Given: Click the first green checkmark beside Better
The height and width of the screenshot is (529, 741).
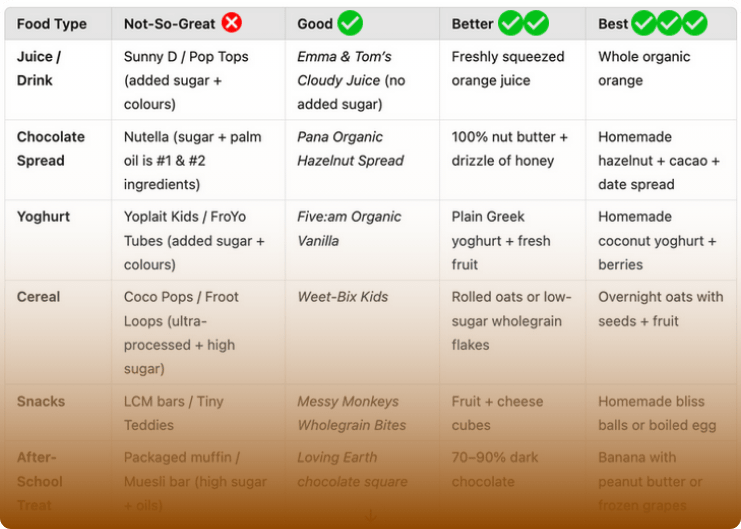Looking at the screenshot, I should click(510, 23).
